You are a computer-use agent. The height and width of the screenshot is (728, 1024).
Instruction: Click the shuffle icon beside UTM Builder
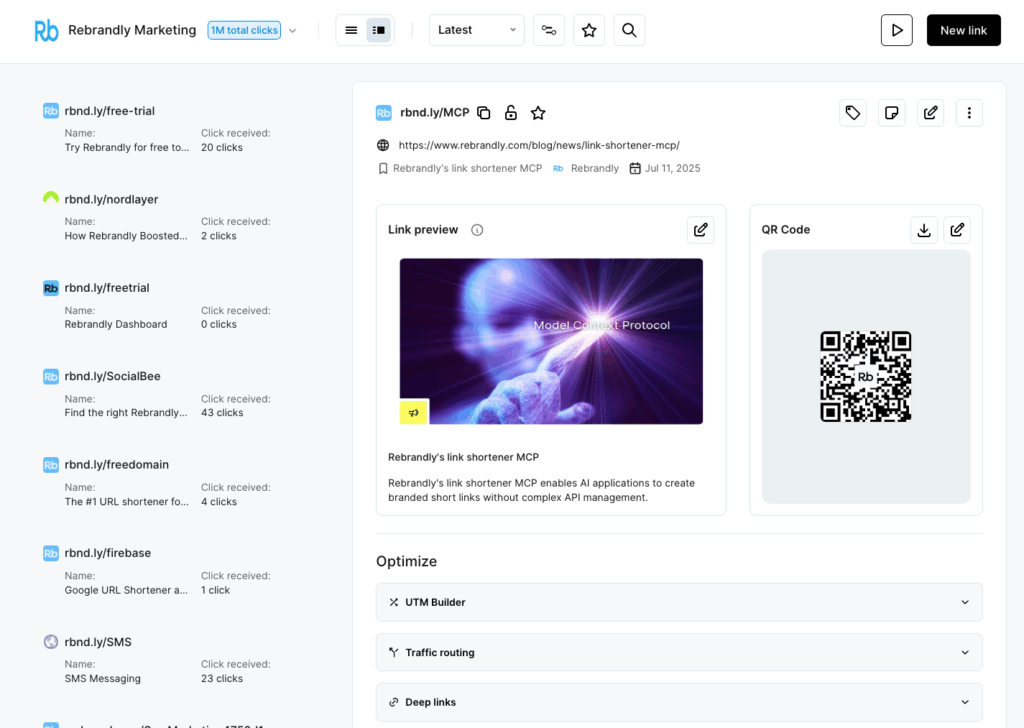pos(394,602)
